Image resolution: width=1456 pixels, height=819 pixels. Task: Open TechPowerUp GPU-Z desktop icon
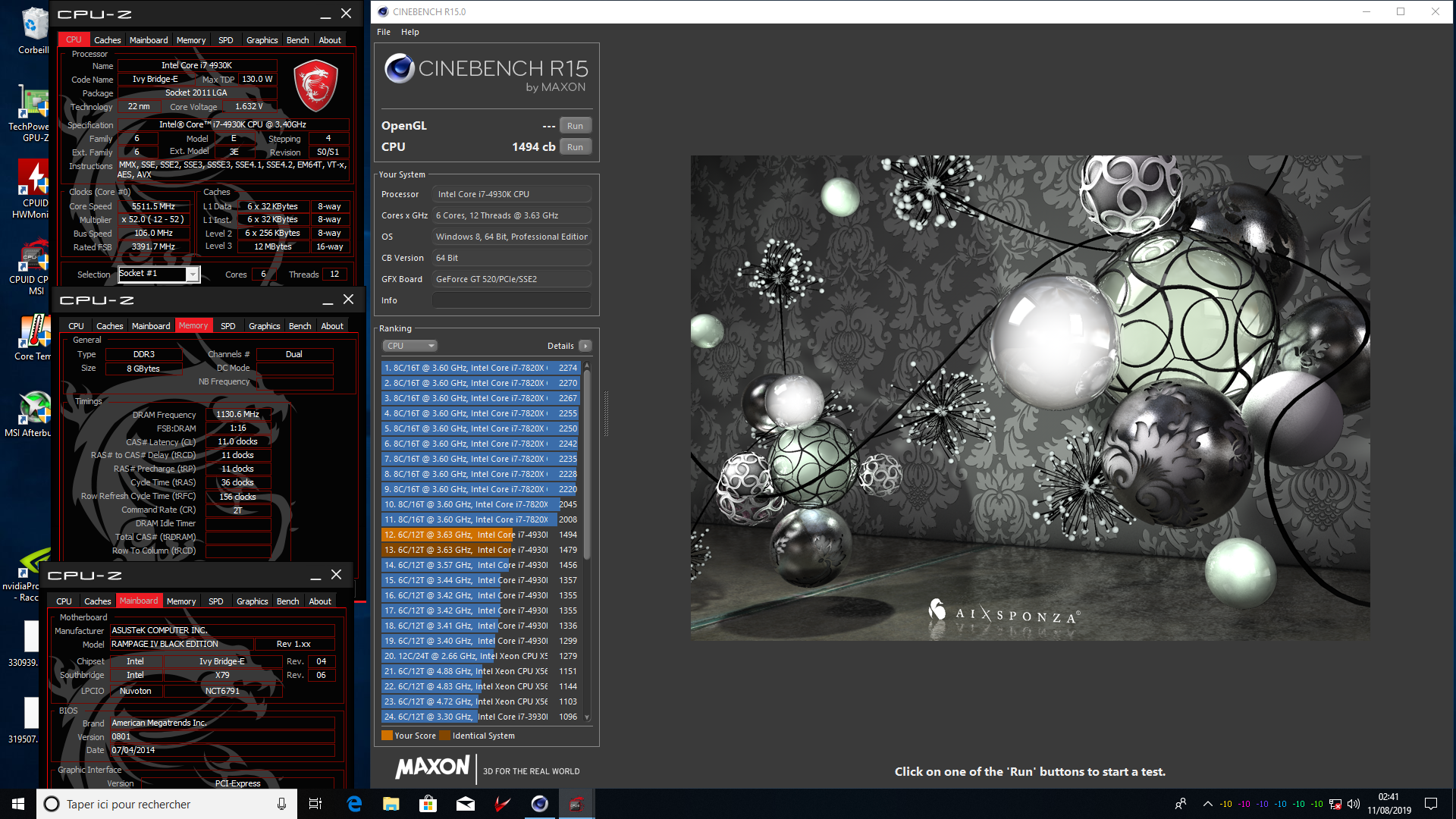33,114
